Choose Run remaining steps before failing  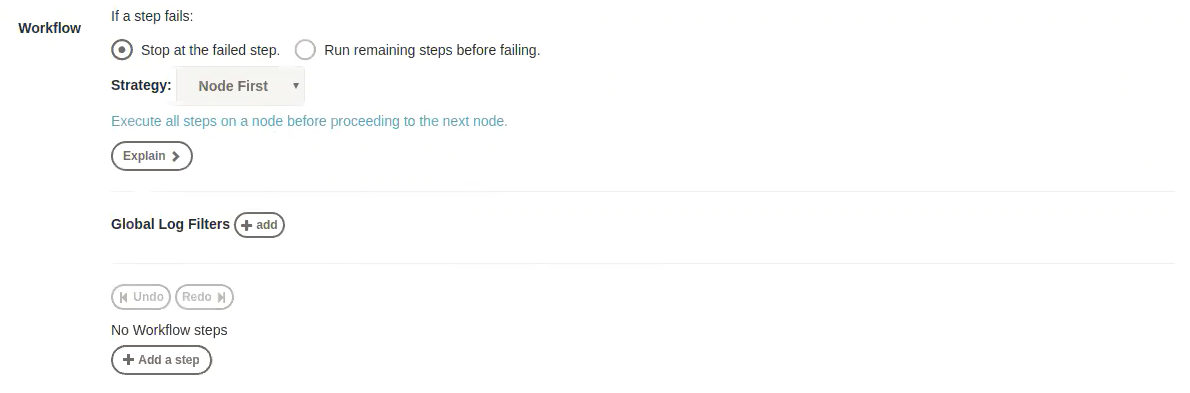305,50
